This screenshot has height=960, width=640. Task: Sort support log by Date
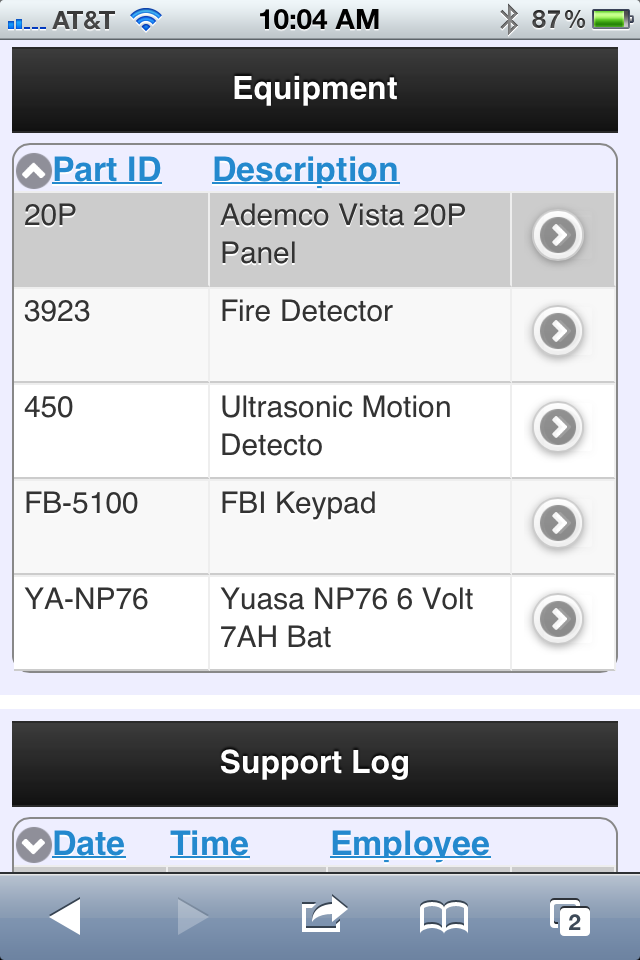[89, 844]
